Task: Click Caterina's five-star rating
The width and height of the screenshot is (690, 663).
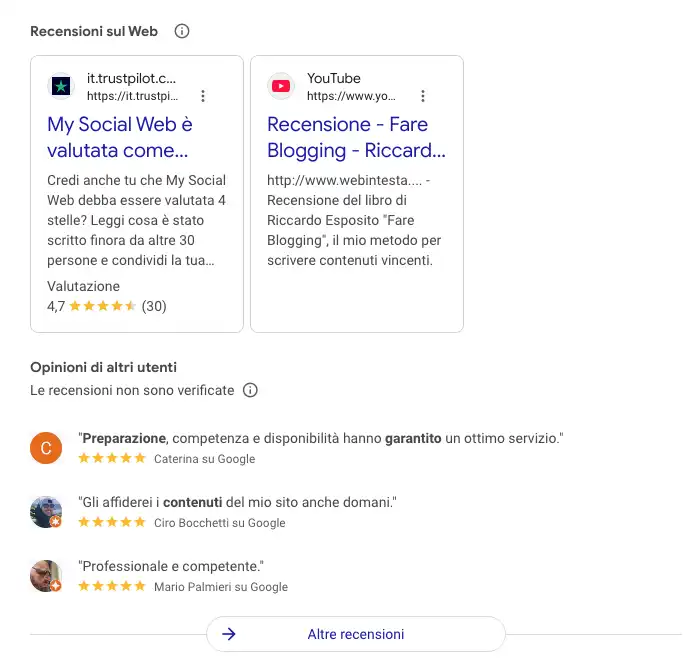Action: 112,458
